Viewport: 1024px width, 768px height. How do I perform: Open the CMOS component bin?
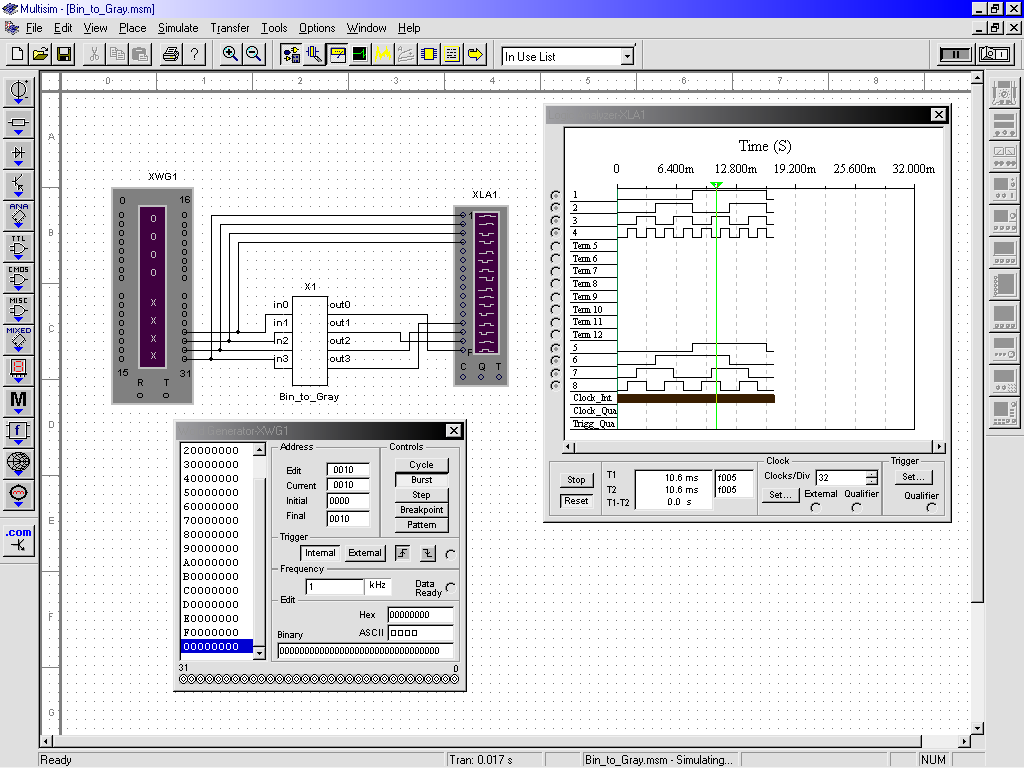pos(18,278)
